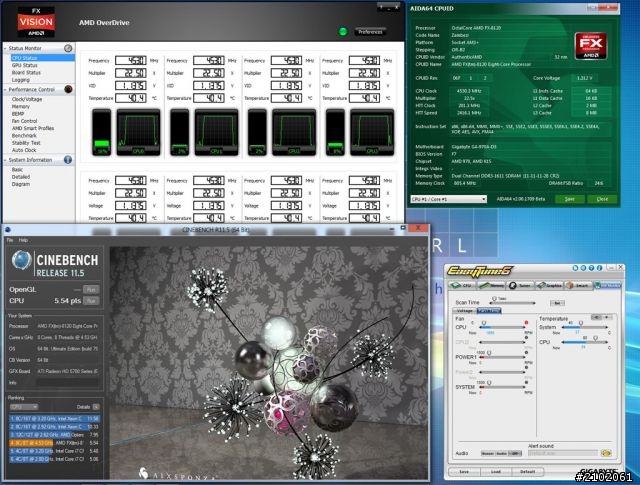This screenshot has width=640, height=485.
Task: Select Clock/Voltage in OverDrive sidebar
Action: click(27, 99)
